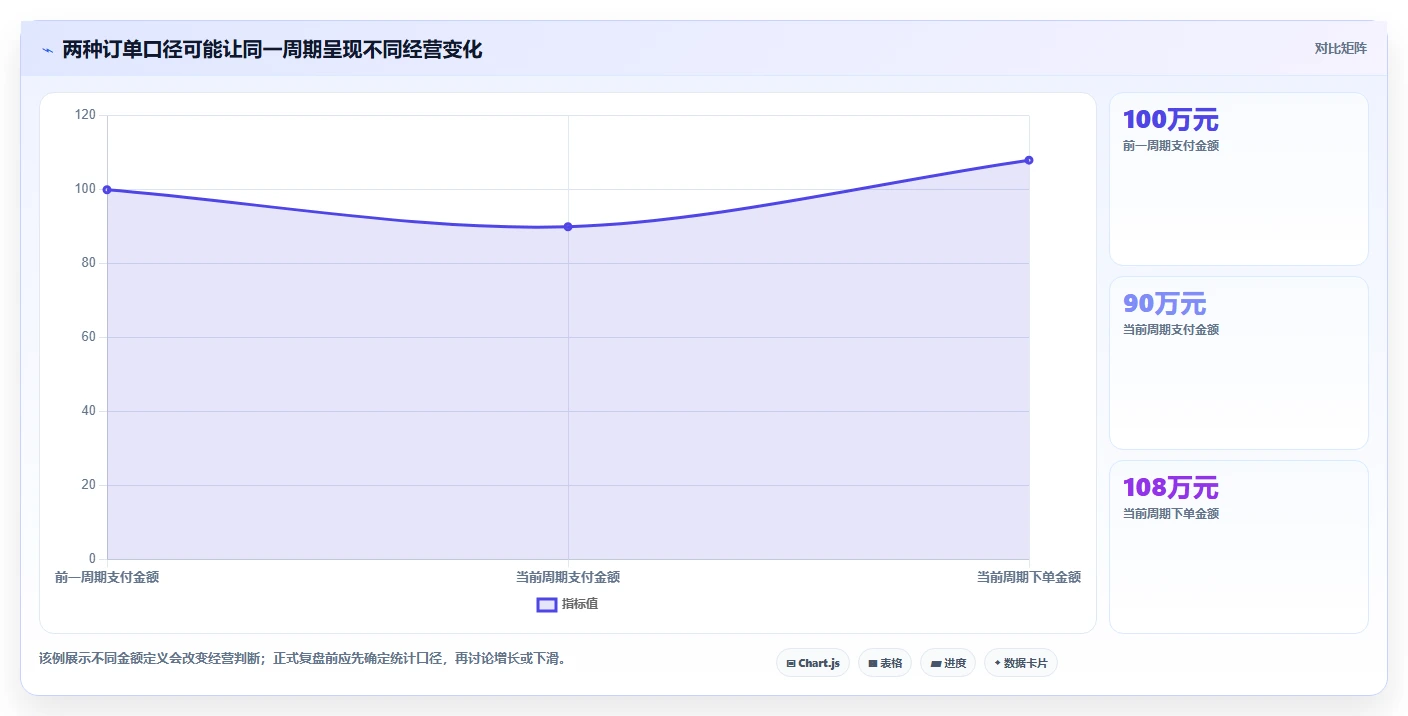Click the 90万元 value
The width and height of the screenshot is (1408, 716).
point(1165,304)
